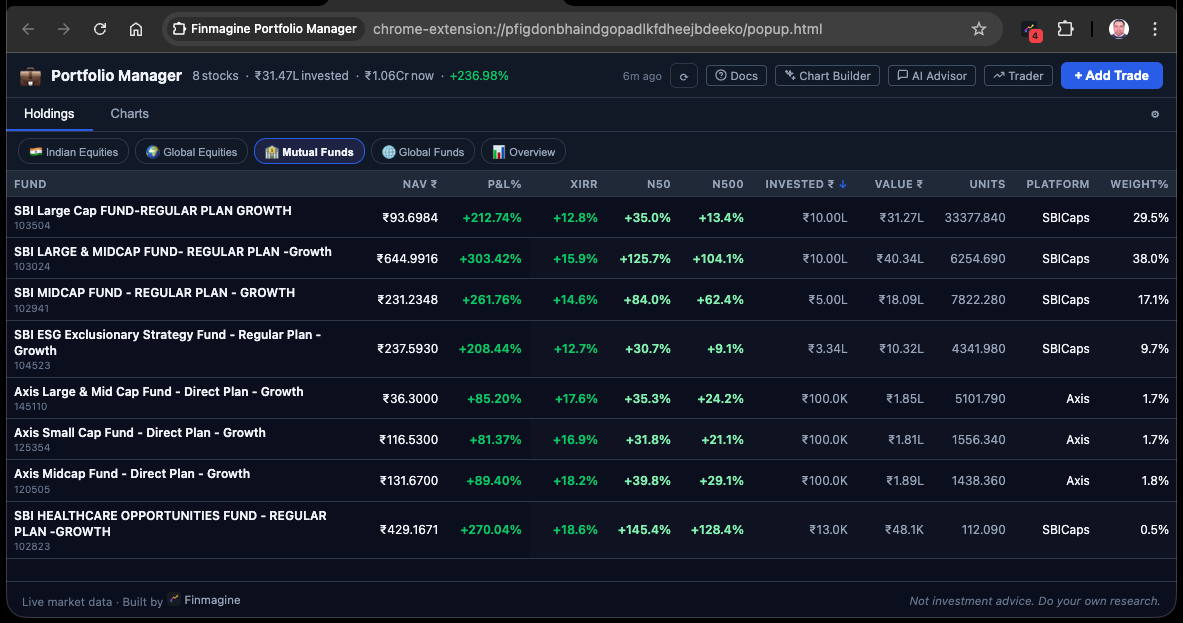
Task: Enable the Global Funds filter
Action: click(422, 151)
